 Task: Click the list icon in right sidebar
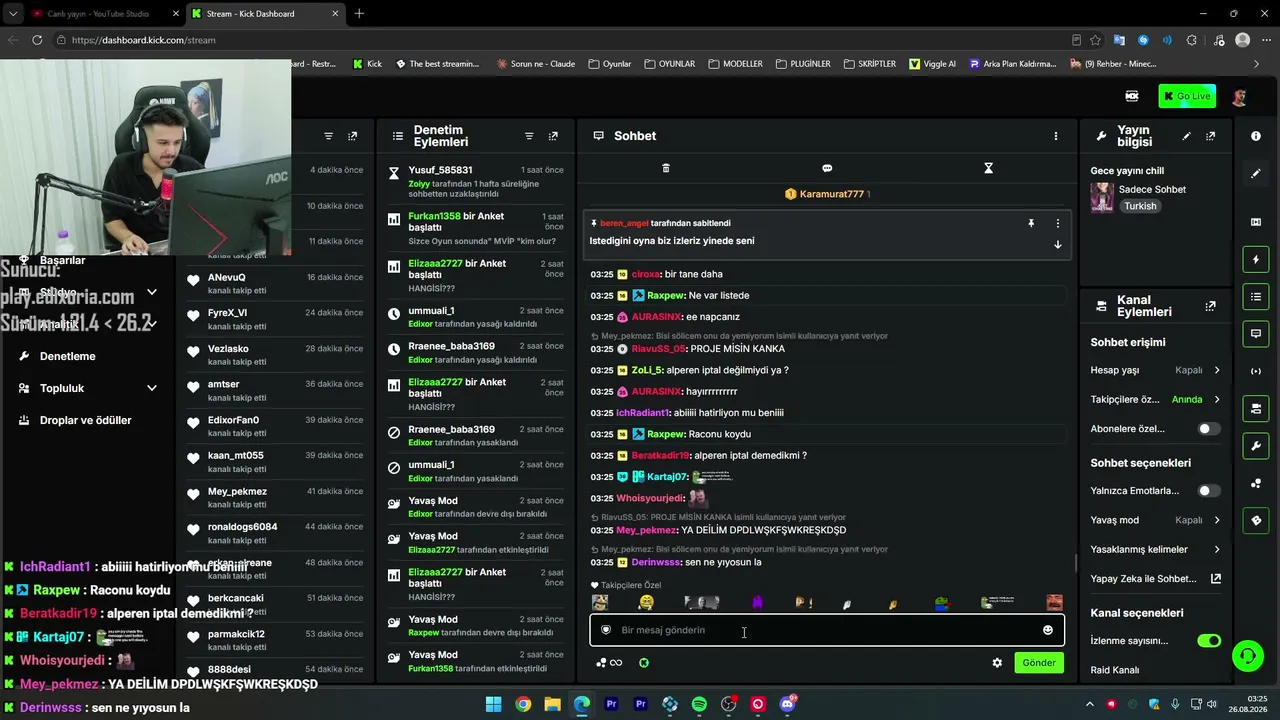pyautogui.click(x=1257, y=297)
